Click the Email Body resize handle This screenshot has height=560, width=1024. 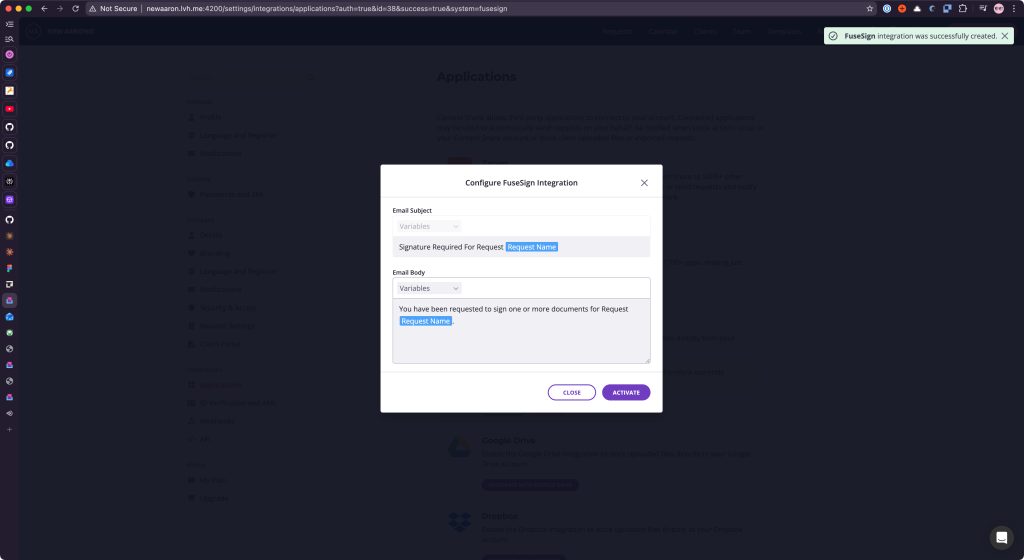tap(647, 360)
